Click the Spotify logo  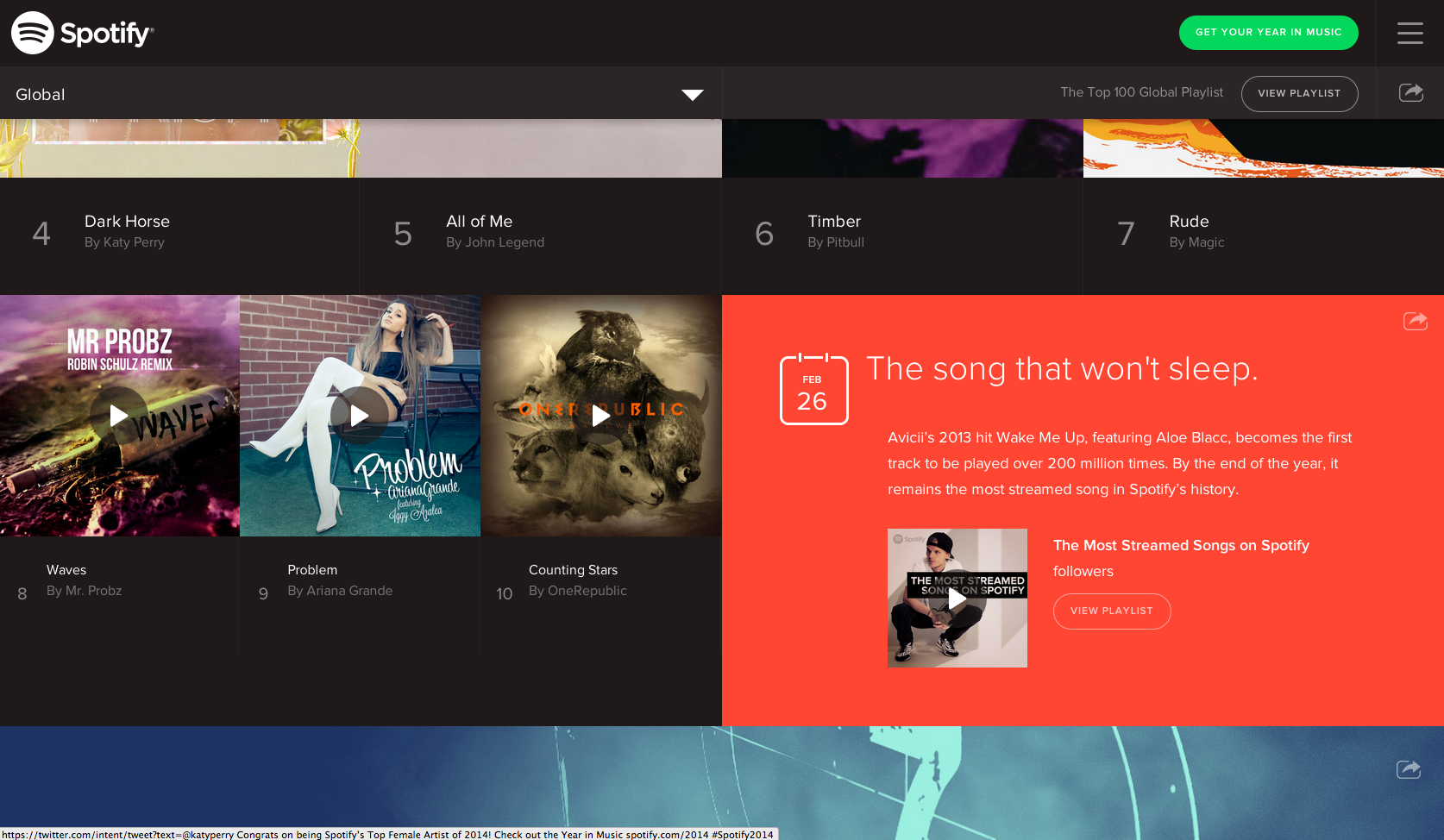[82, 33]
